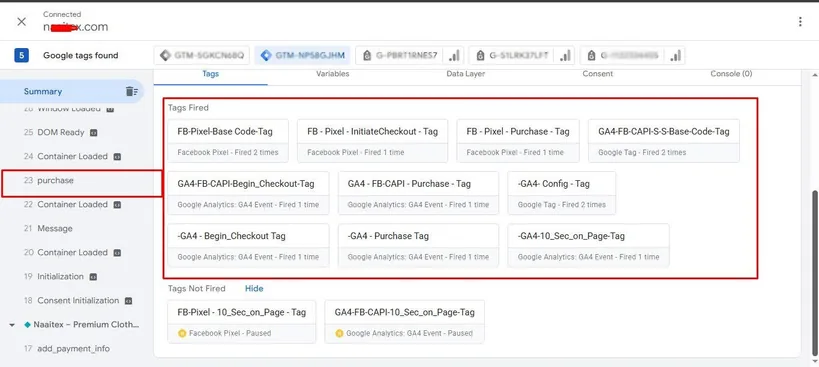Switch to the Variables tab
The image size is (819, 367).
pyautogui.click(x=333, y=74)
